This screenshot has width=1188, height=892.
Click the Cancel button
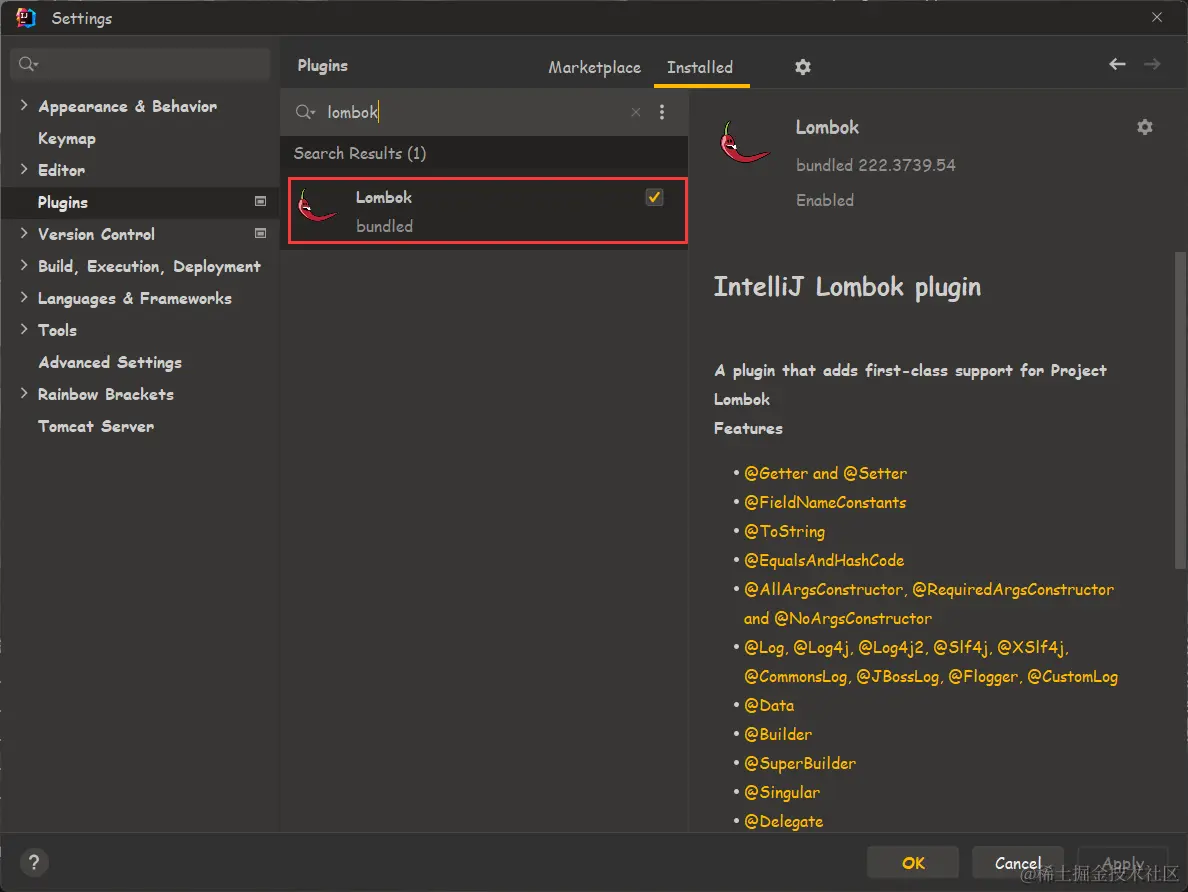click(1018, 862)
